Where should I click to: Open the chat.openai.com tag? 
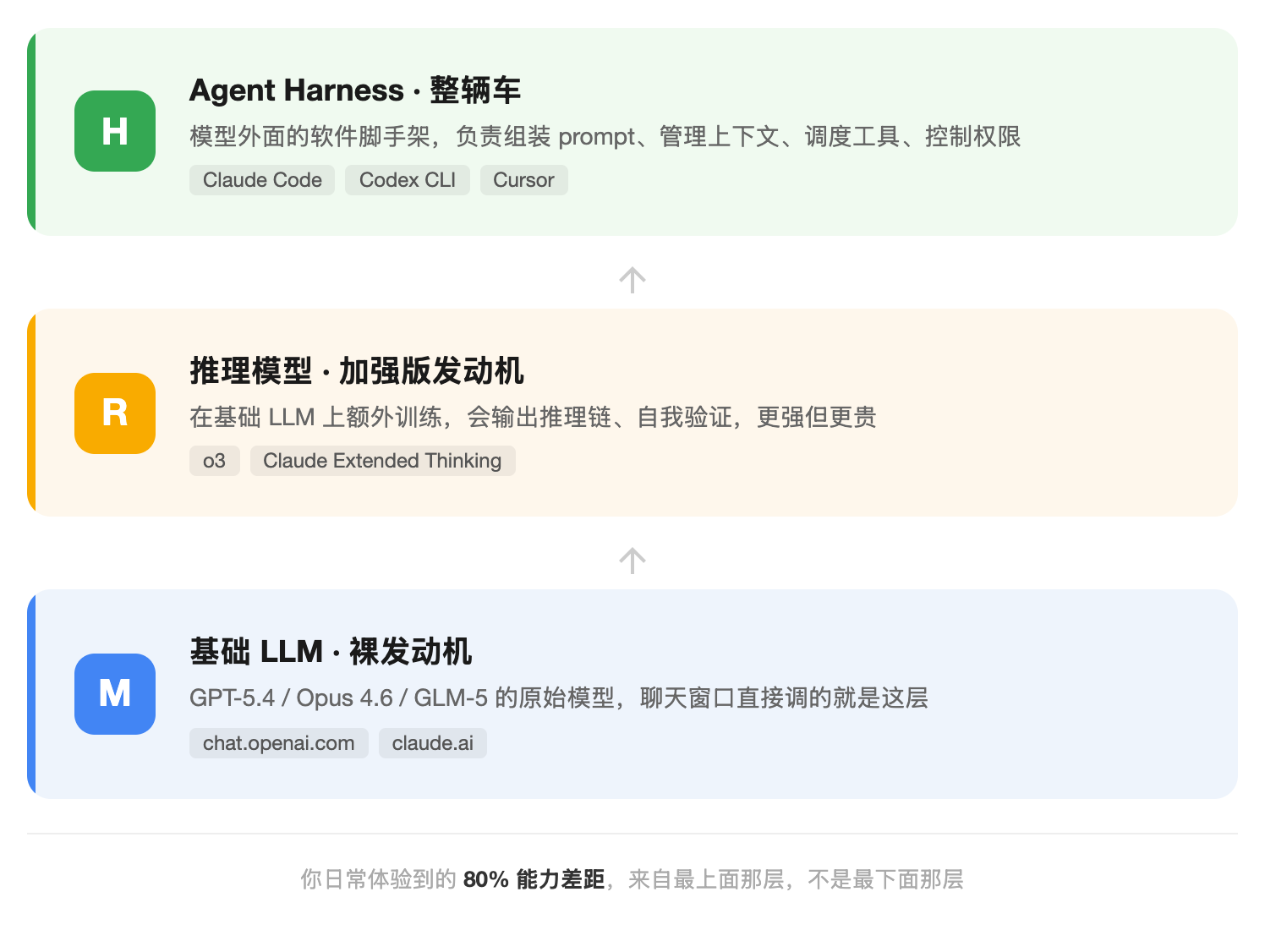[279, 743]
